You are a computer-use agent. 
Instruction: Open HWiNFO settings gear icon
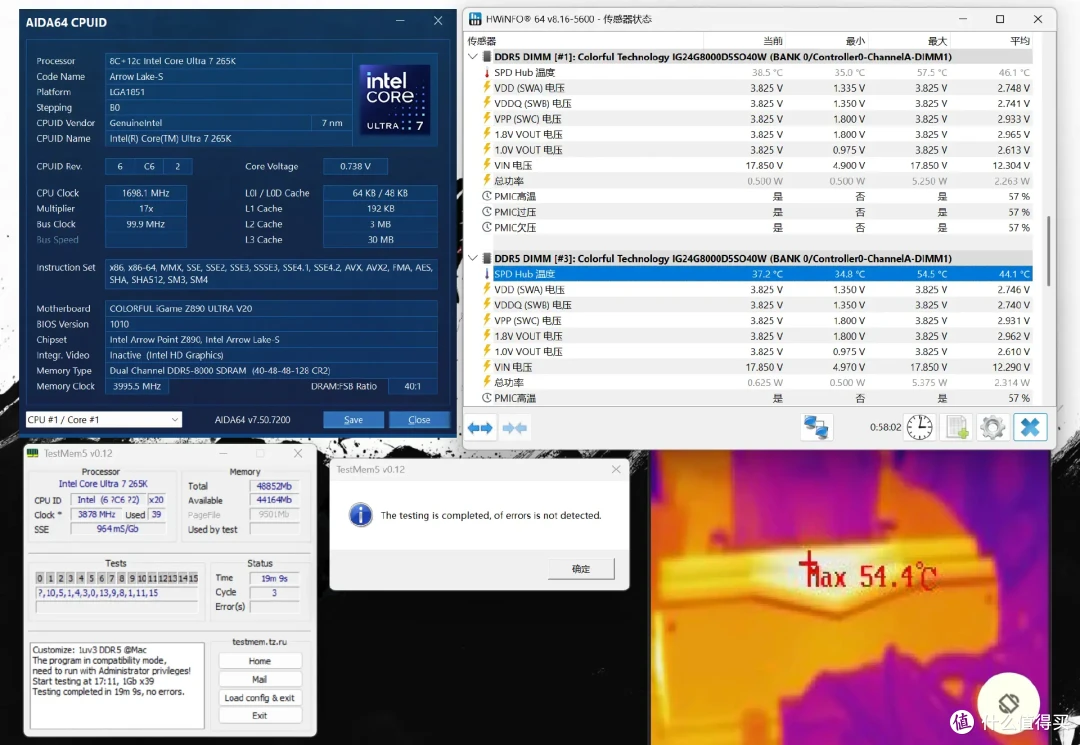(x=993, y=428)
